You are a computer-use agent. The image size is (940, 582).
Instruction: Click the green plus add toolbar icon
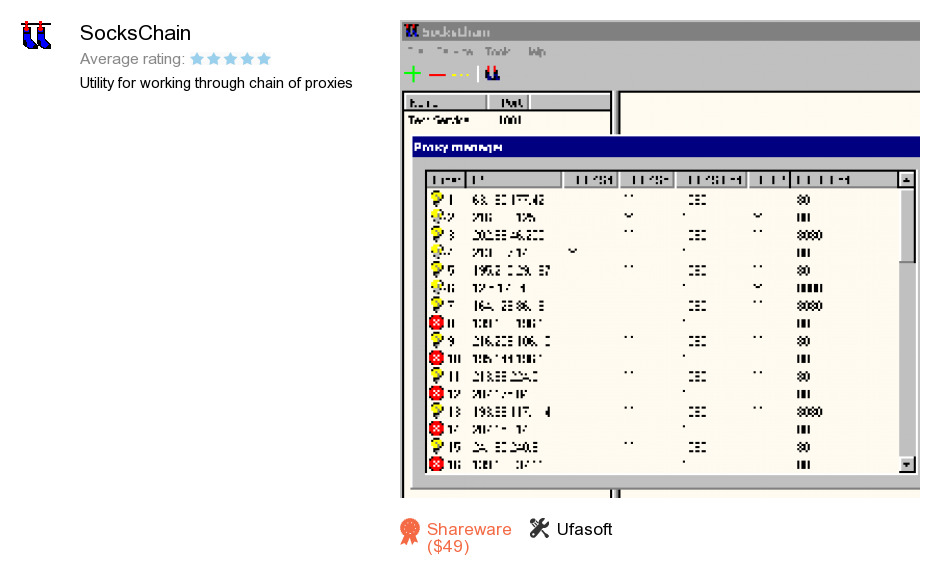point(412,74)
